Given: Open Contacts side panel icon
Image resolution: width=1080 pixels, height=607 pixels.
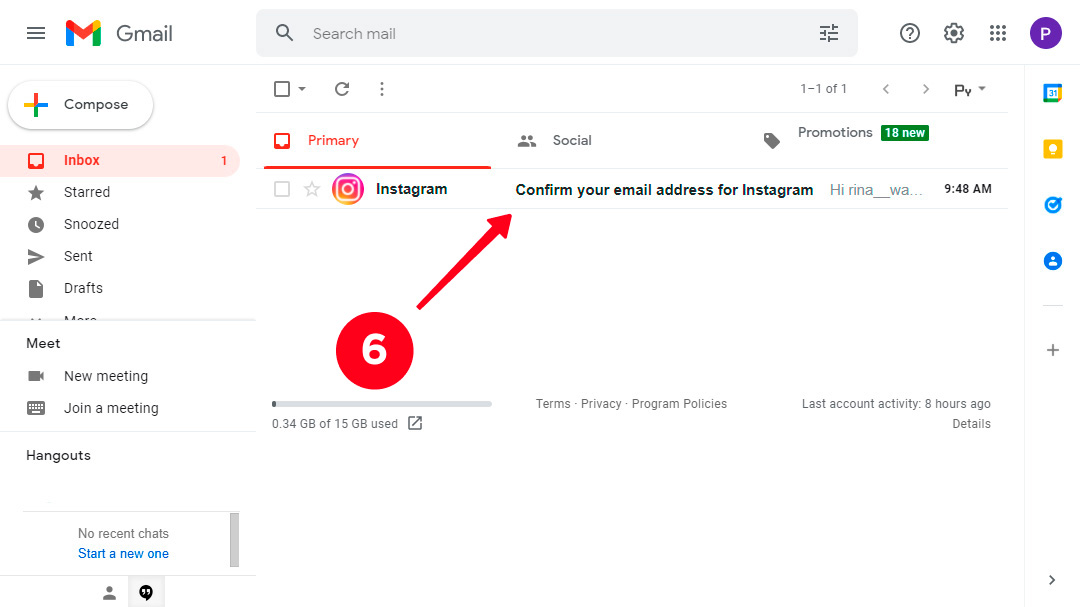Looking at the screenshot, I should tap(1052, 261).
